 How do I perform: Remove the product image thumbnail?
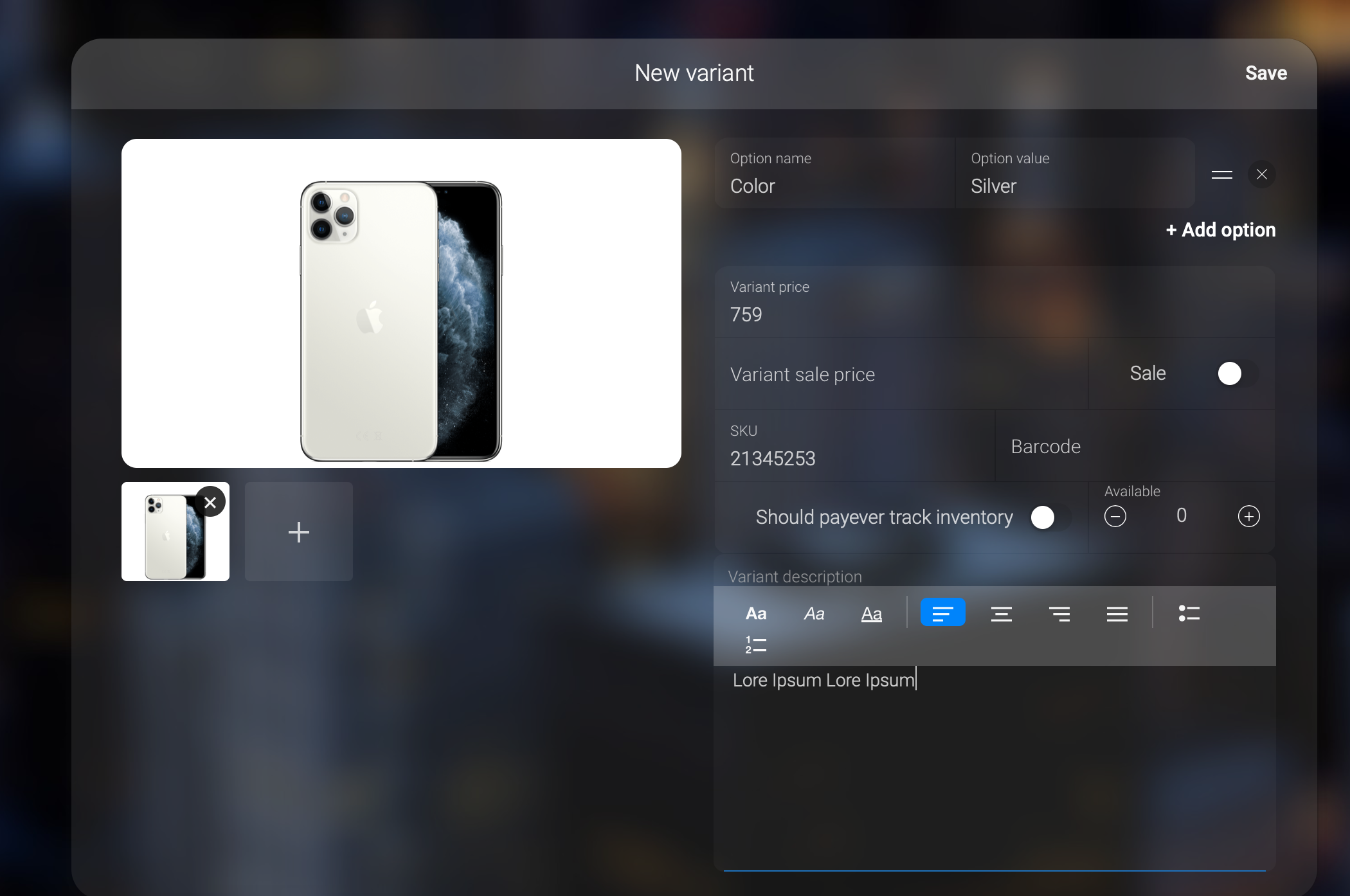click(x=210, y=502)
